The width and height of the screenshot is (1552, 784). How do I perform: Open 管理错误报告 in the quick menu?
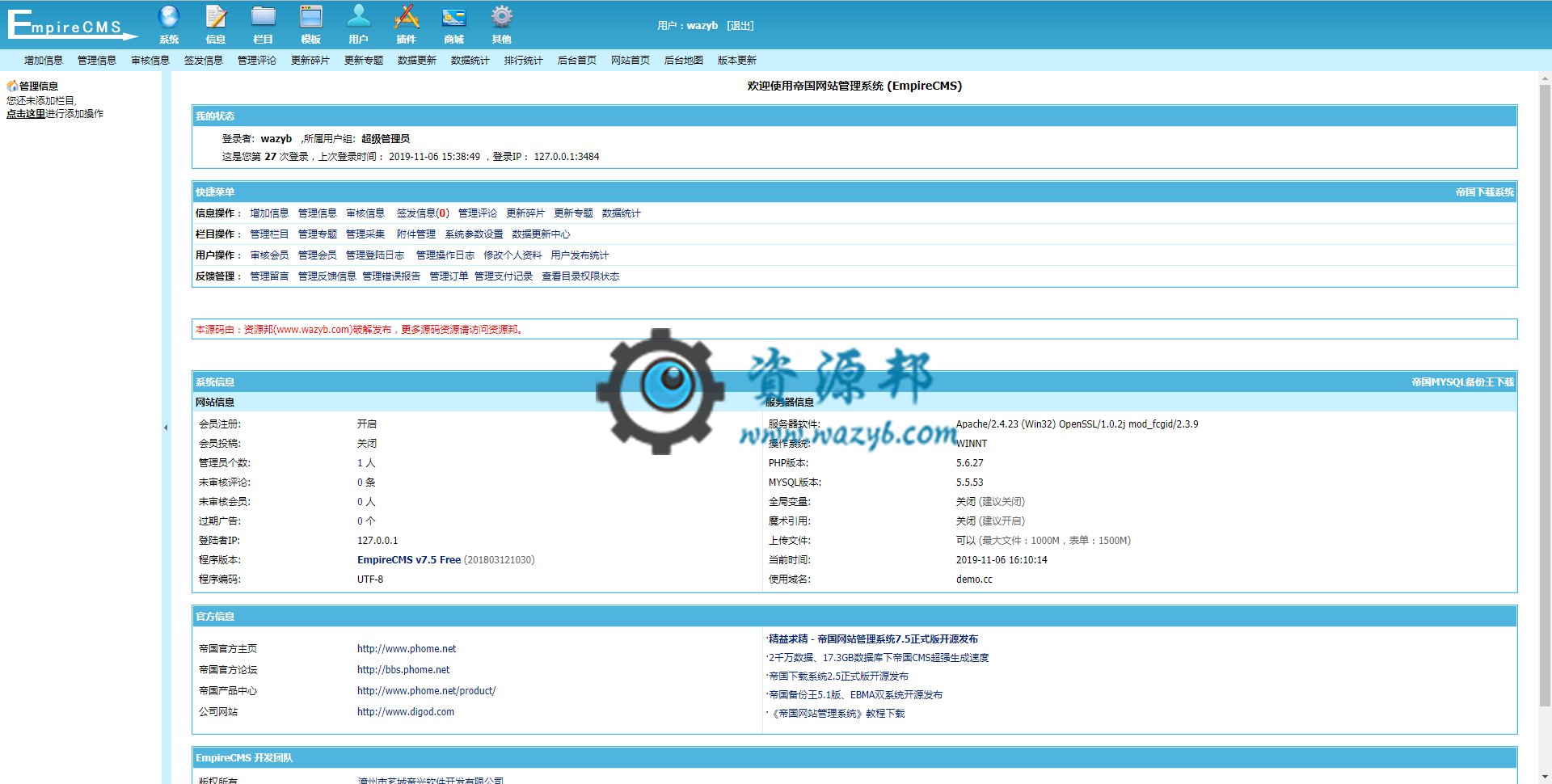[391, 276]
